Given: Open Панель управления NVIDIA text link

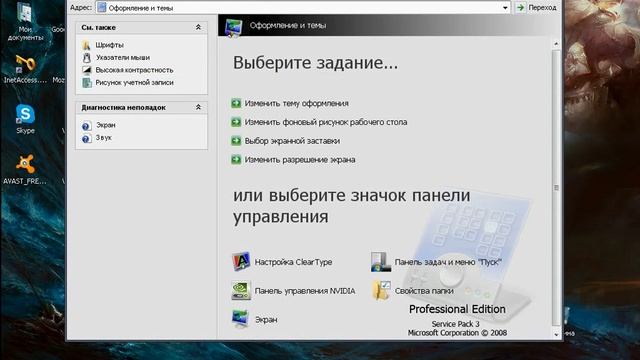Looking at the screenshot, I should [305, 291].
